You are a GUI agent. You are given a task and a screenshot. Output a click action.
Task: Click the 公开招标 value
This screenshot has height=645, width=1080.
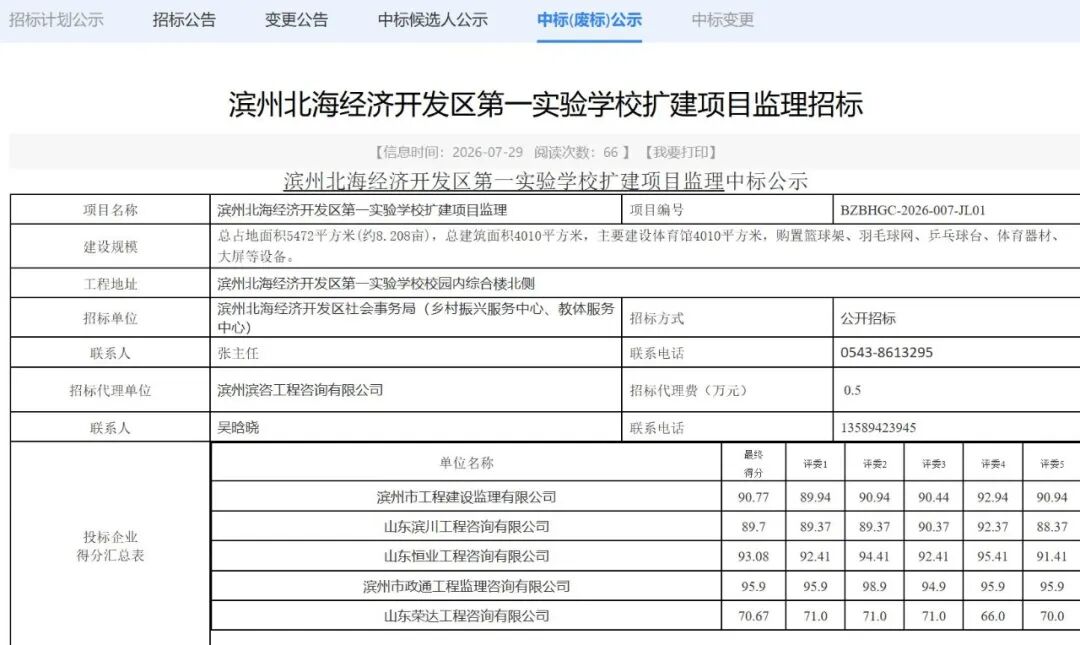[x=868, y=318]
